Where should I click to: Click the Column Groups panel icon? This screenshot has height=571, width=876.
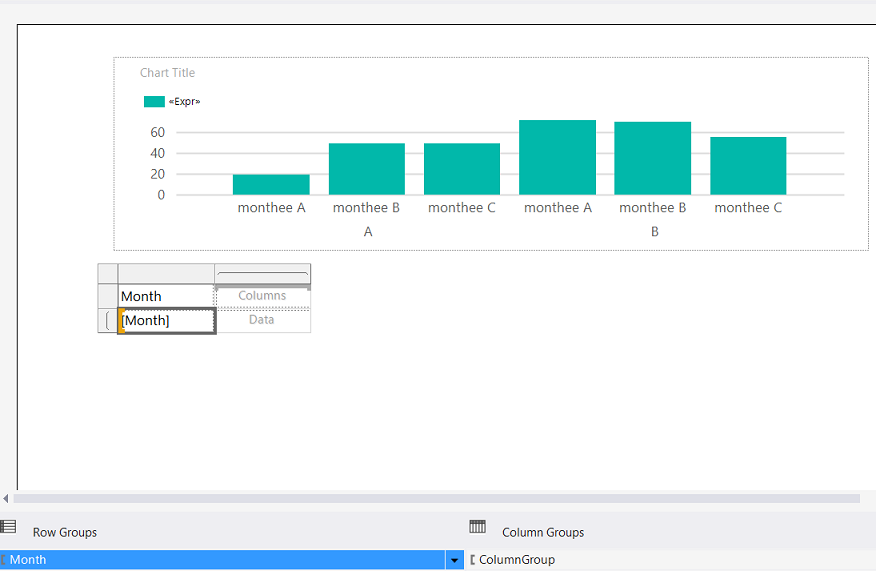pyautogui.click(x=478, y=526)
